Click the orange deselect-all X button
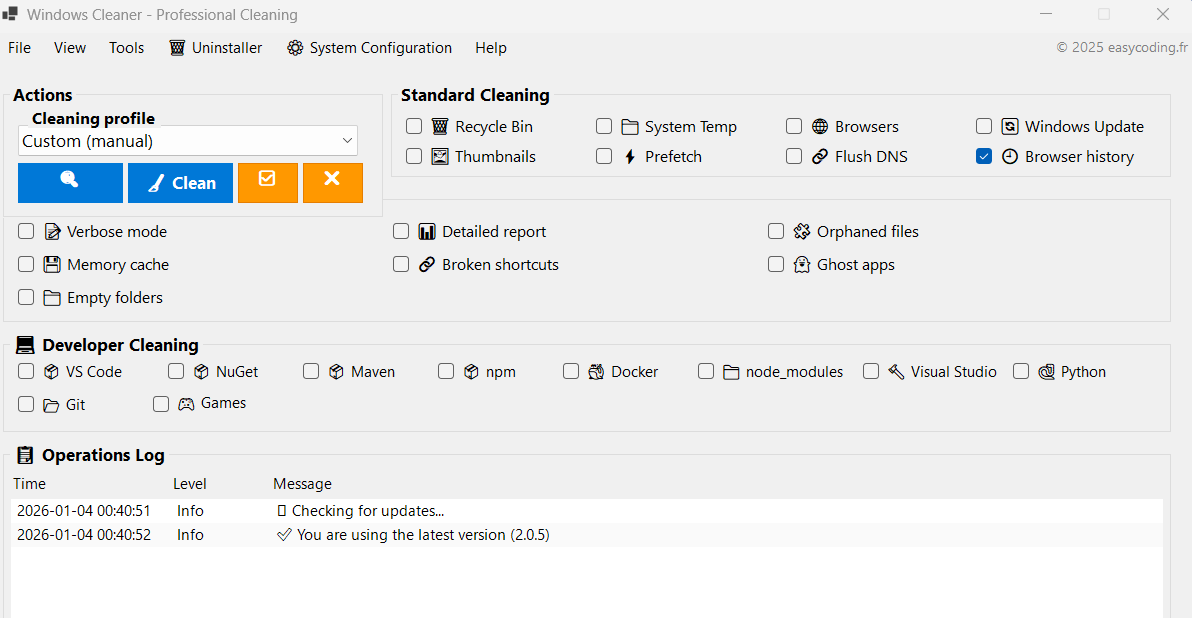Image resolution: width=1192 pixels, height=618 pixels. [x=332, y=182]
